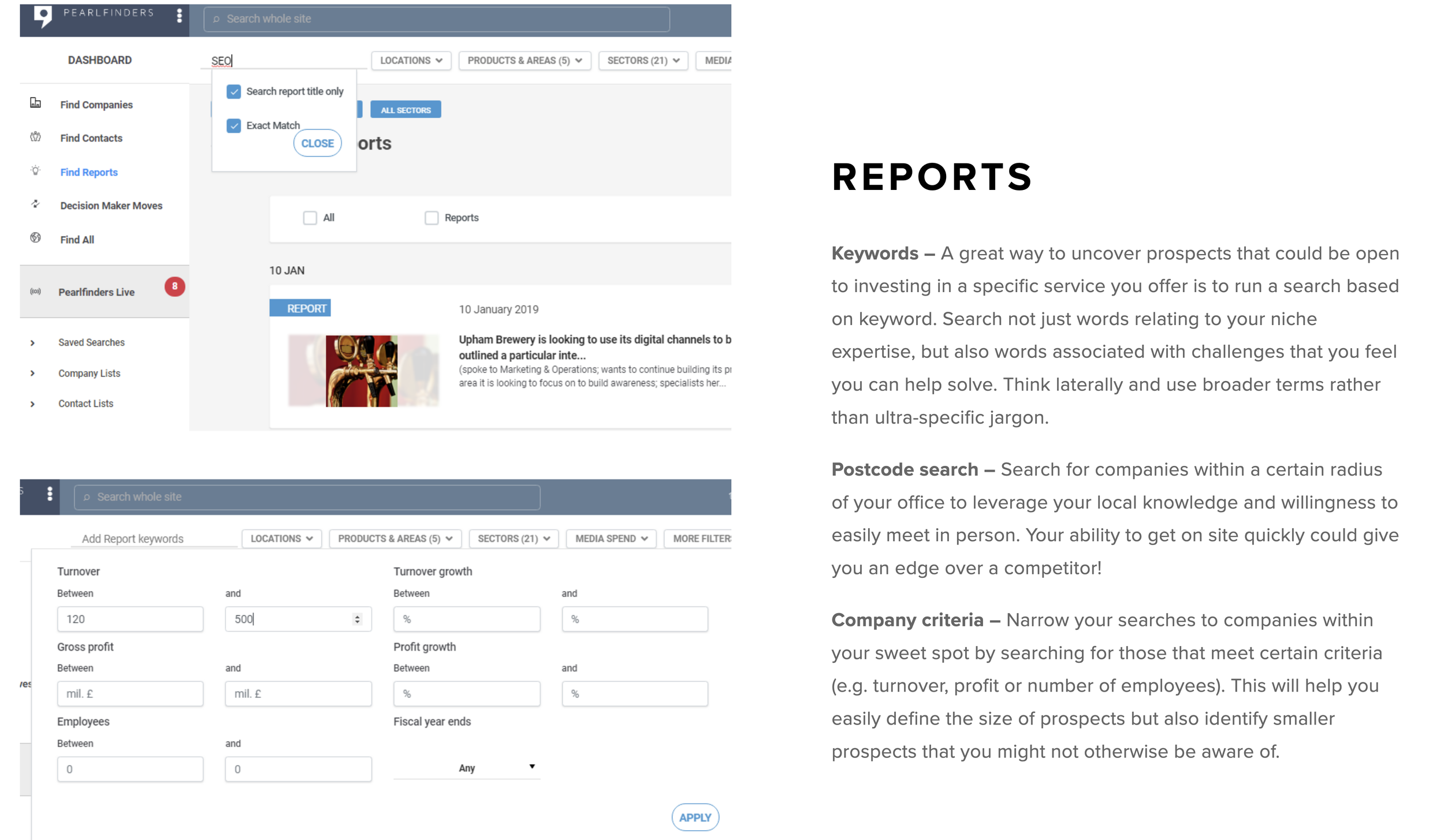The width and height of the screenshot is (1444, 840).
Task: Expand the Fiscal year ends Any dropdown
Action: pos(467,767)
